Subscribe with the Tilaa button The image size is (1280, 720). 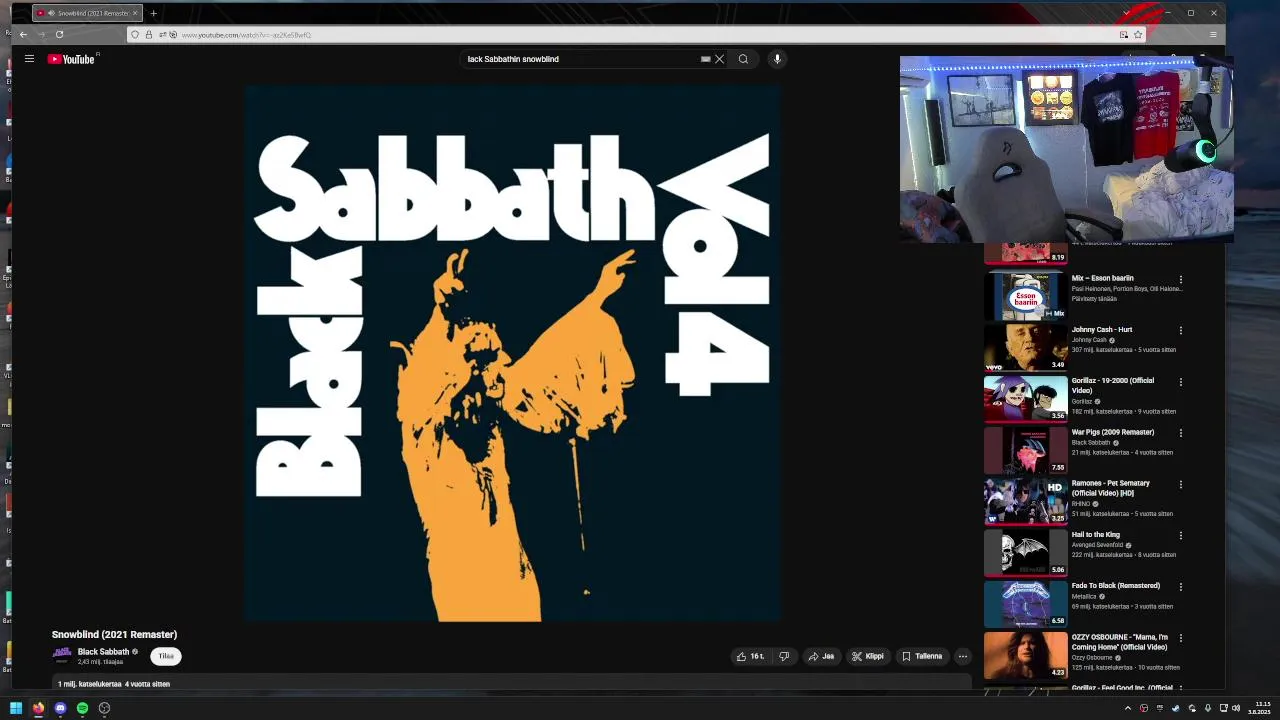coord(166,656)
